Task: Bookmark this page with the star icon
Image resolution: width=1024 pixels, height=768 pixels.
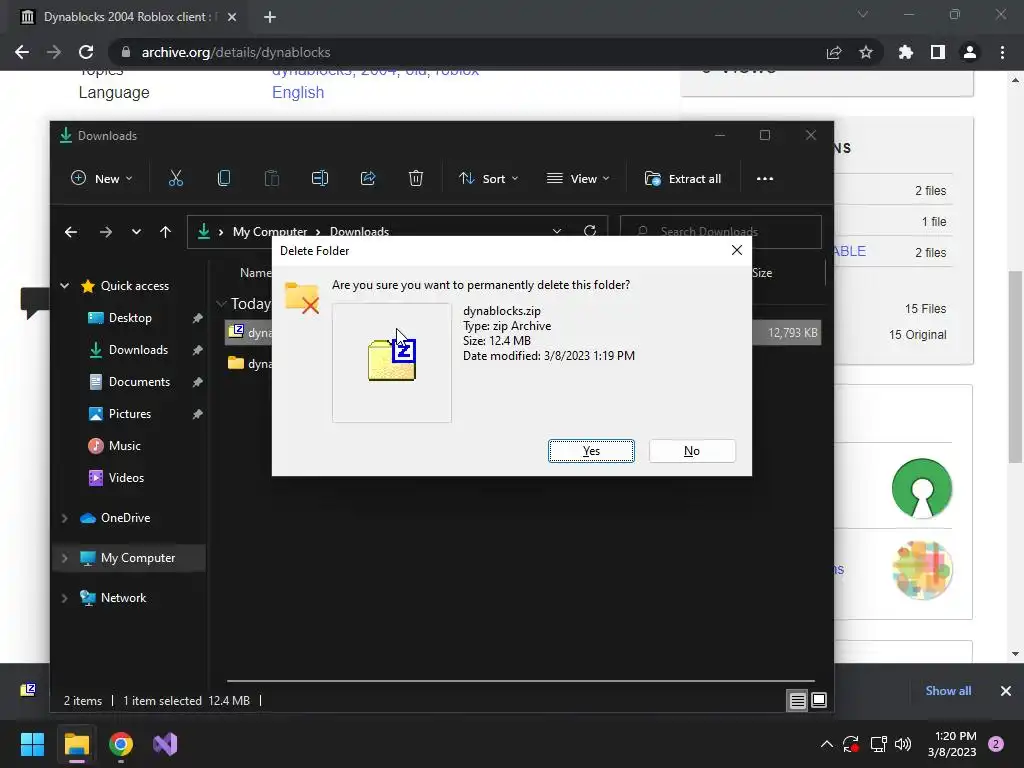Action: click(866, 52)
